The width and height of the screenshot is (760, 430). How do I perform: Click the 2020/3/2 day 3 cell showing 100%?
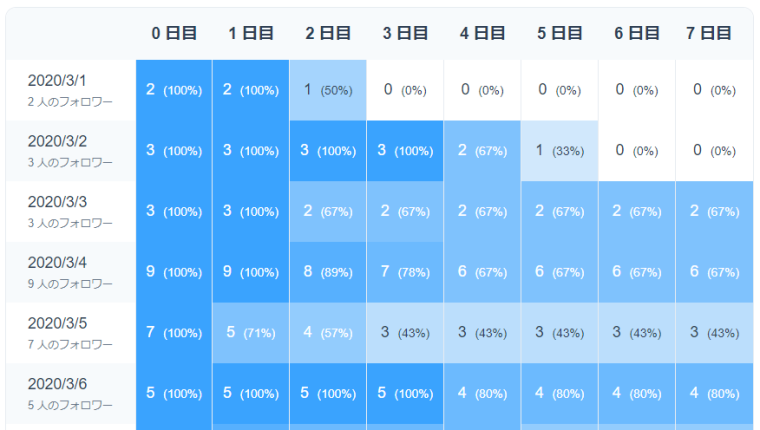405,151
